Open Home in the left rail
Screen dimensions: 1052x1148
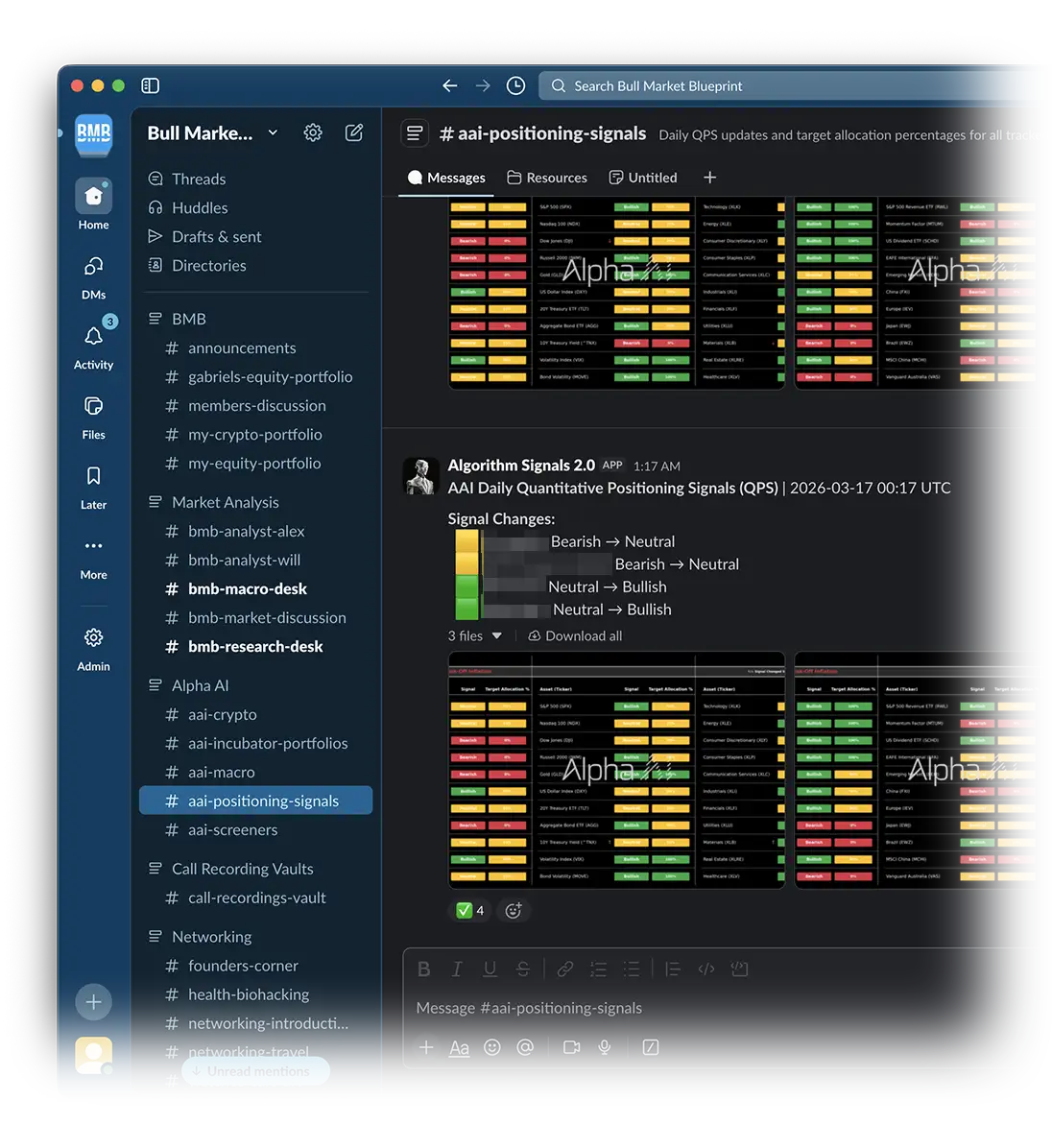(x=94, y=205)
